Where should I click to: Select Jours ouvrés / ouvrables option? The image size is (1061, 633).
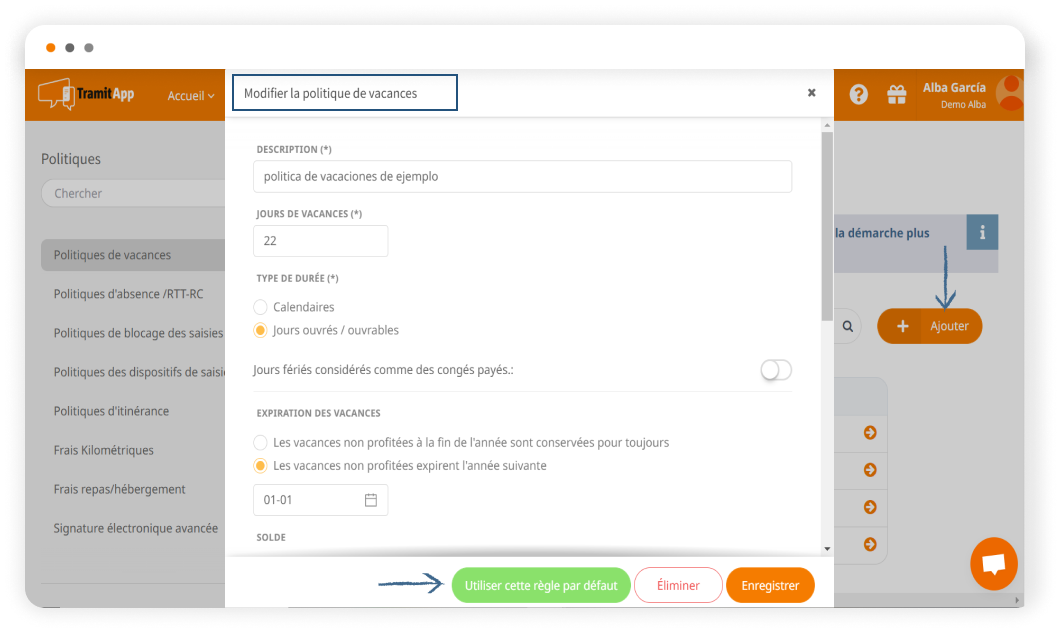261,330
